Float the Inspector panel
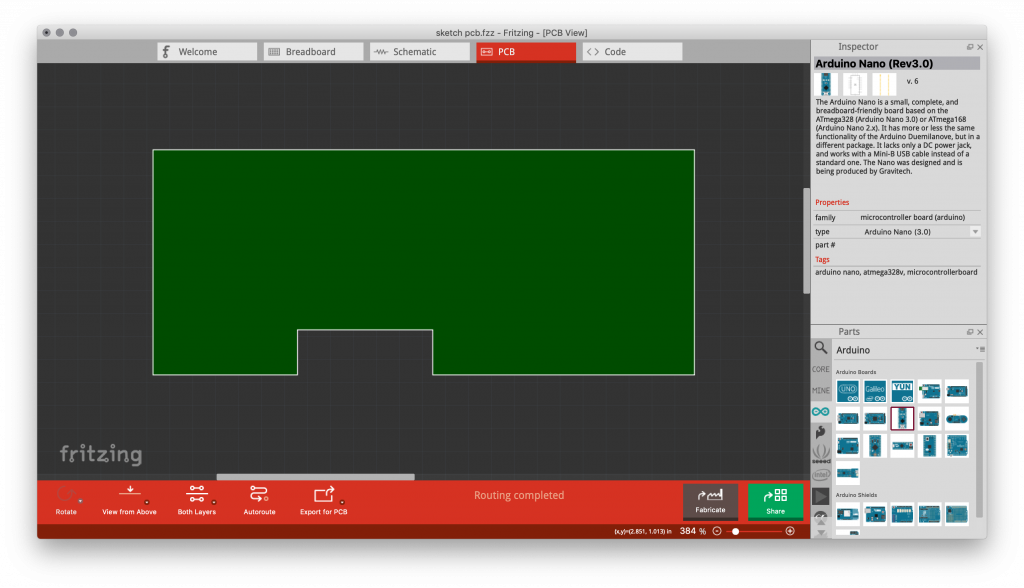1024x588 pixels. point(970,47)
